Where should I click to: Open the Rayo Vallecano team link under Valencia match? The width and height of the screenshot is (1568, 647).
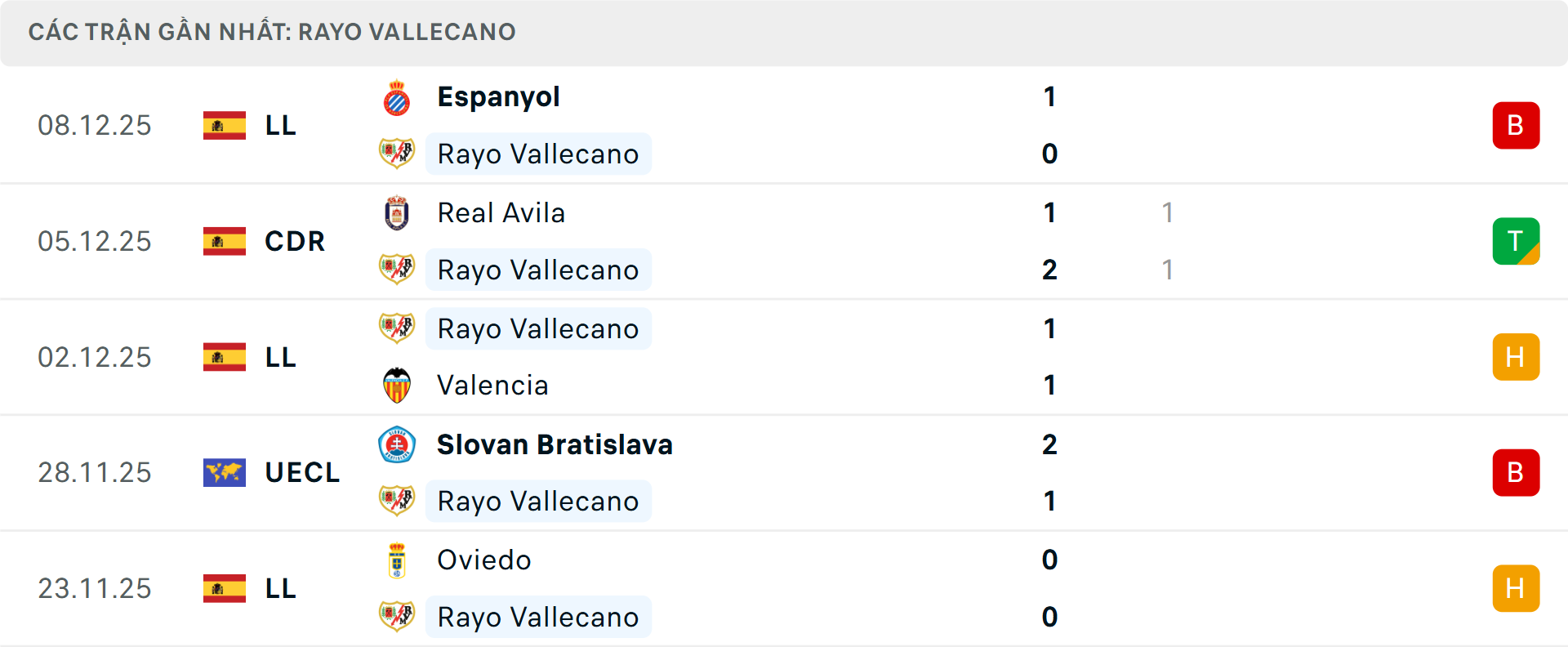tap(538, 328)
